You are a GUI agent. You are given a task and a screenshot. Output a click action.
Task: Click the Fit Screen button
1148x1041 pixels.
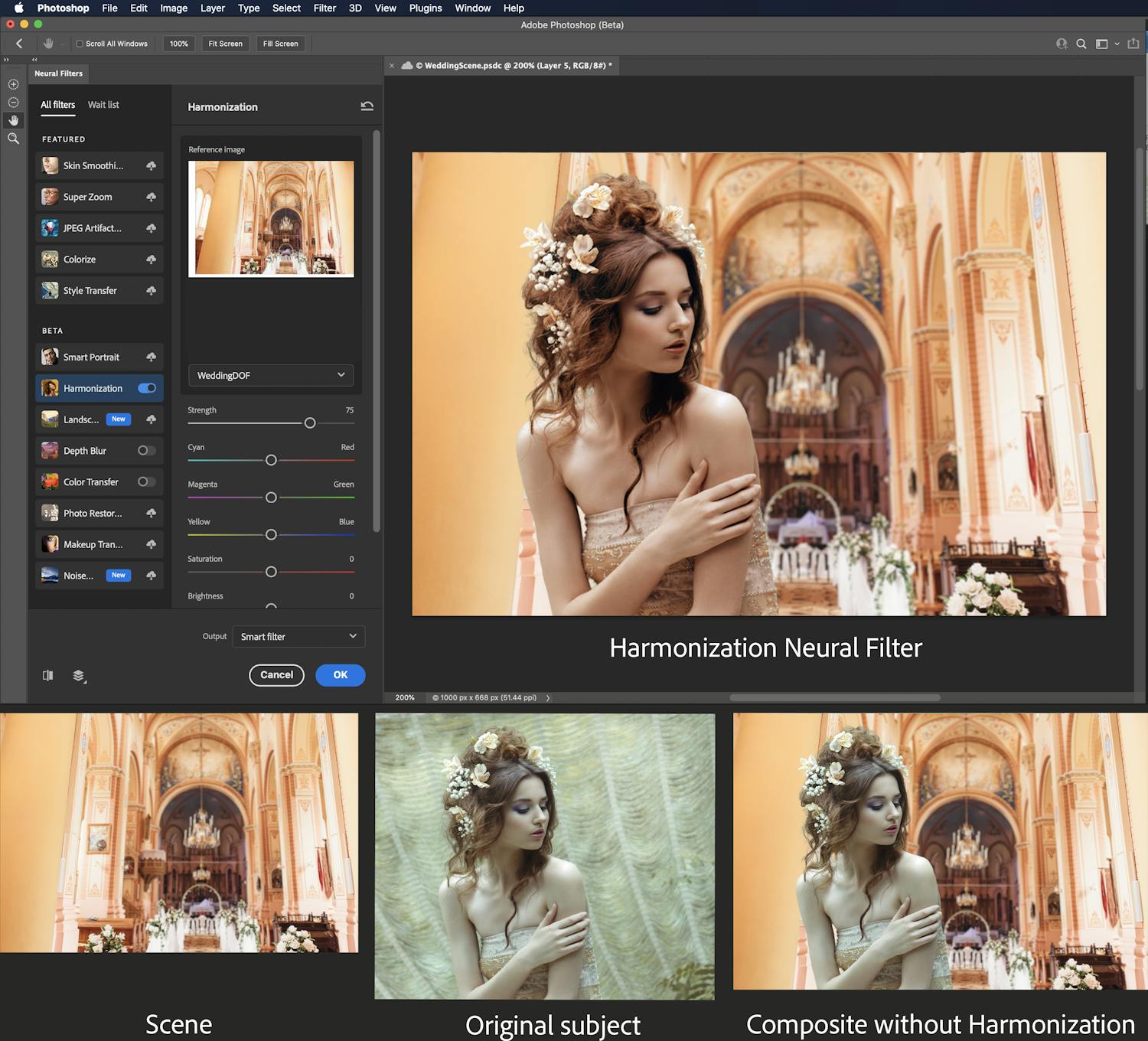tap(225, 44)
